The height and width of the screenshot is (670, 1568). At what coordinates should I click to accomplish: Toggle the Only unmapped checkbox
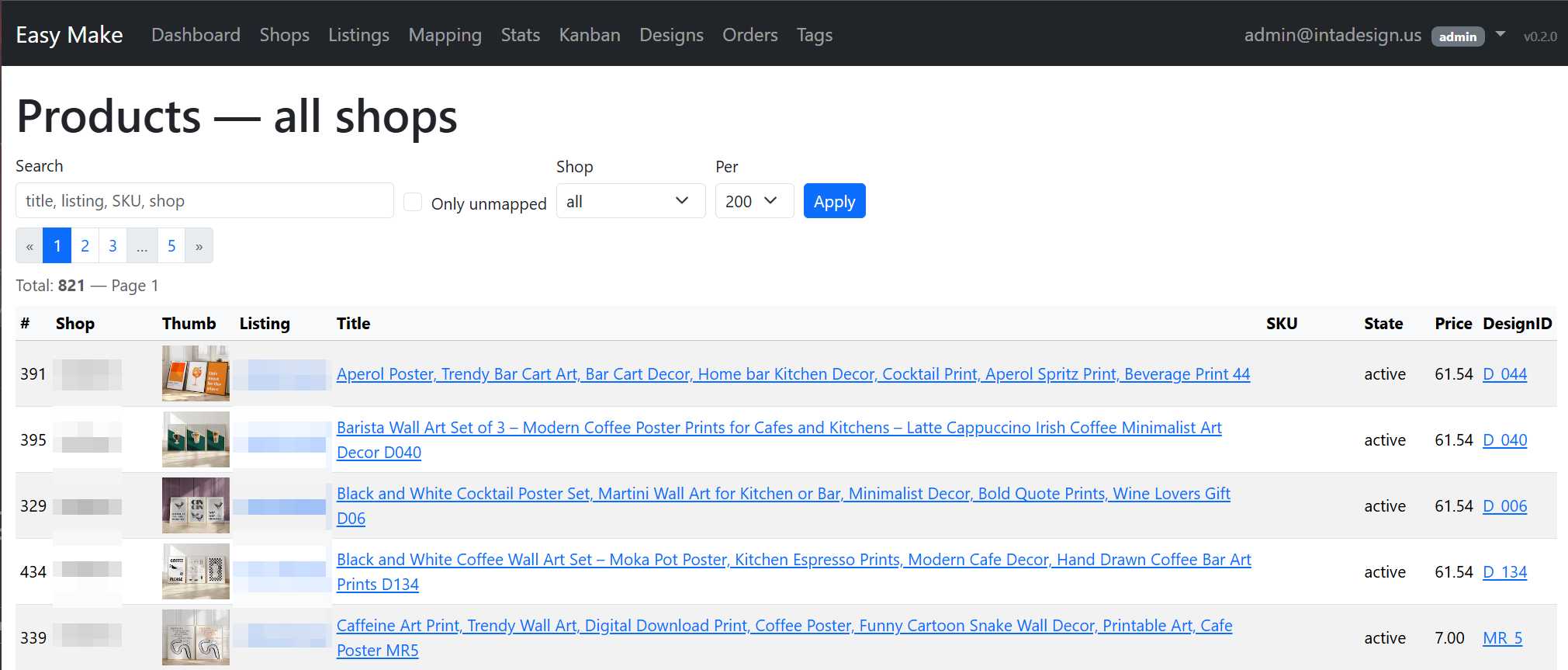413,203
